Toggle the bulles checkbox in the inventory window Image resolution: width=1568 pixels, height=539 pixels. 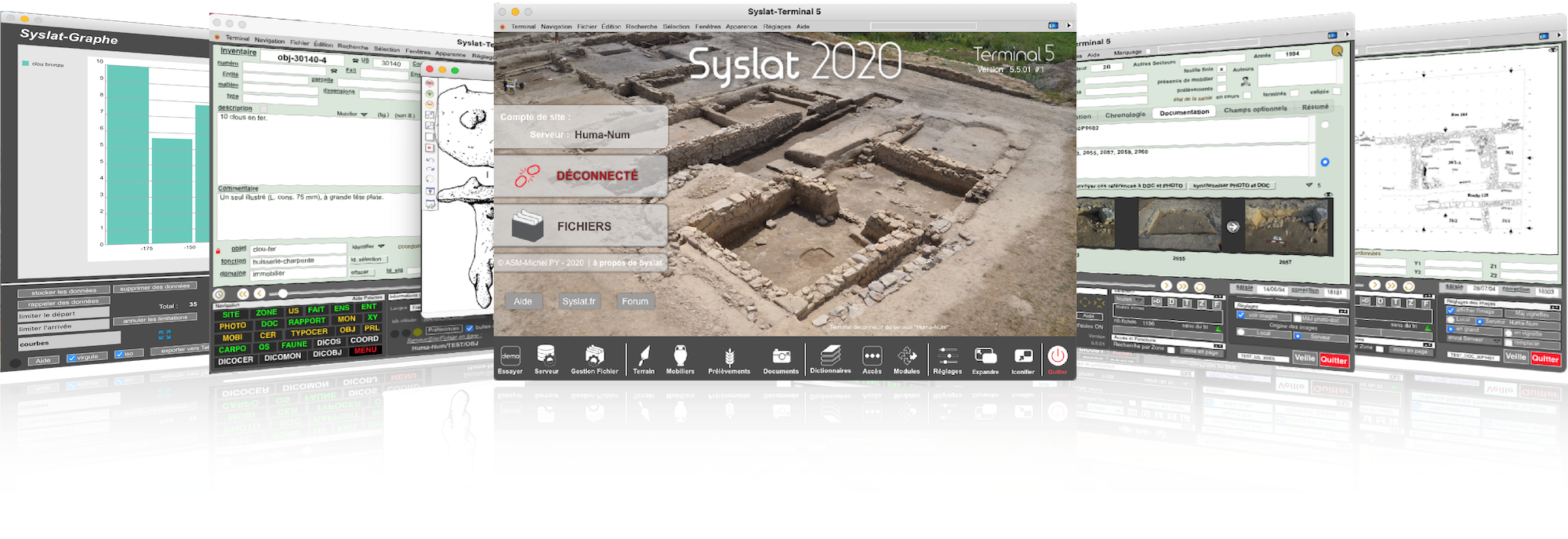point(470,328)
